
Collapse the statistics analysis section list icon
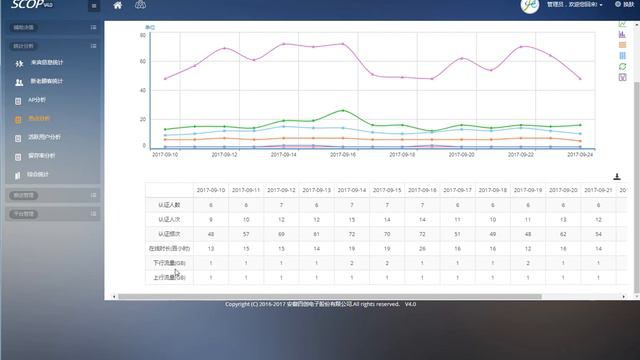pos(93,46)
